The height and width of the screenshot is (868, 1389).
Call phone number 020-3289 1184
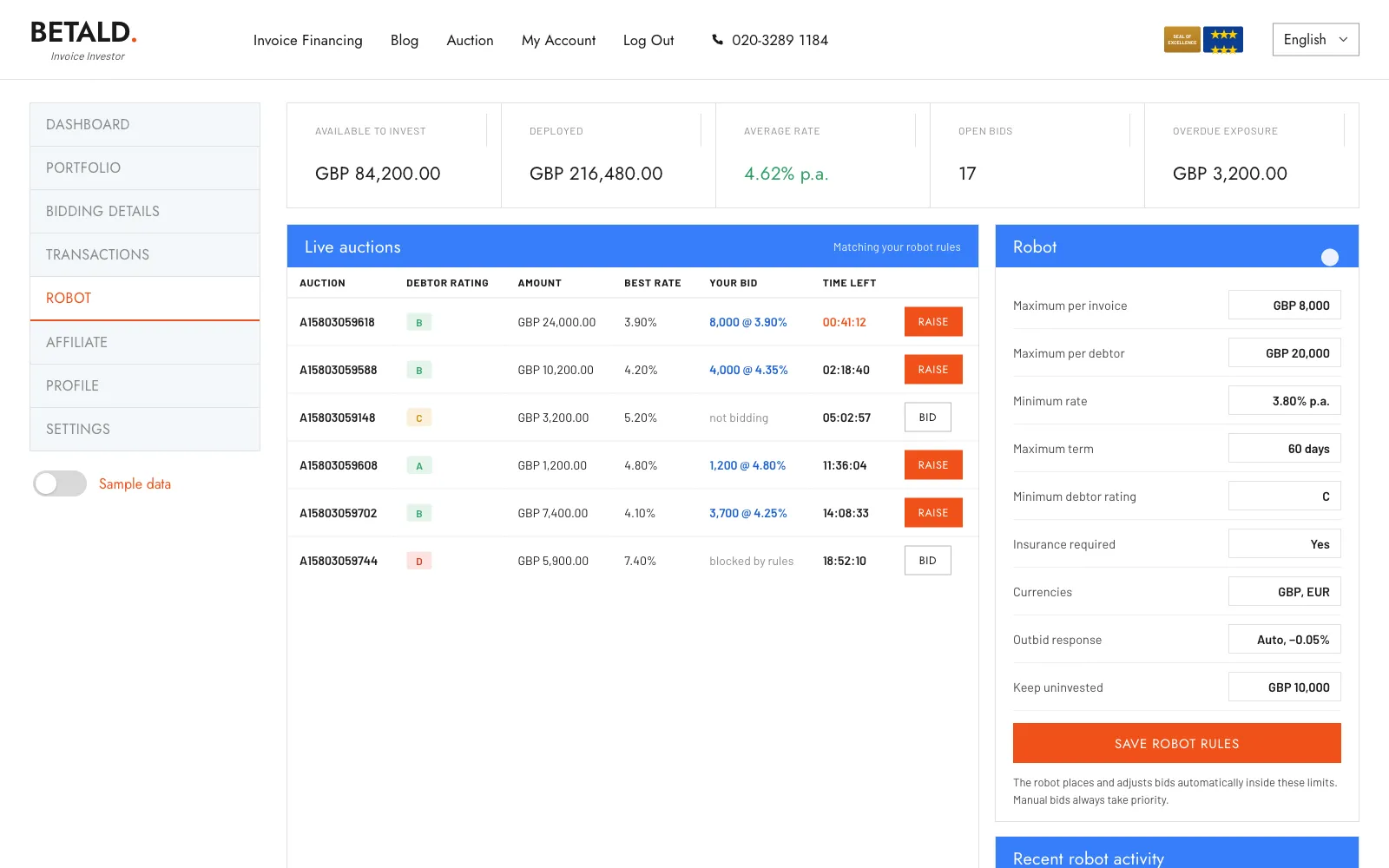tap(780, 40)
